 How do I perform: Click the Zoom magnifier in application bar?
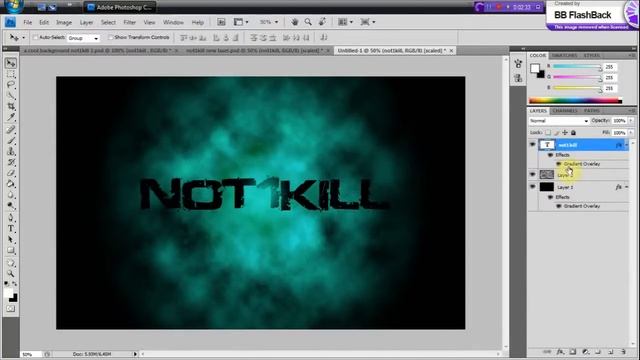(x=308, y=22)
